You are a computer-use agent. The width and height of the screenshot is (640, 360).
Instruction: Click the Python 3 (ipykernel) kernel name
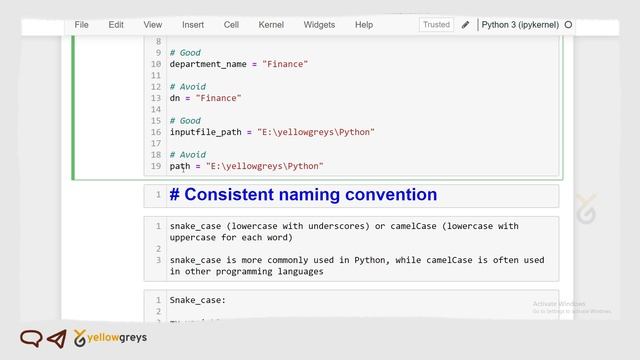coord(520,25)
